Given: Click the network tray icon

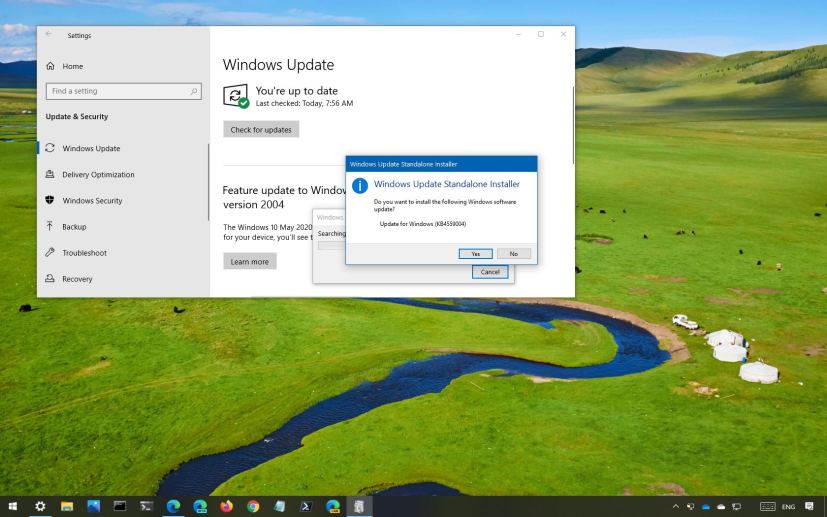Looking at the screenshot, I should (x=736, y=507).
